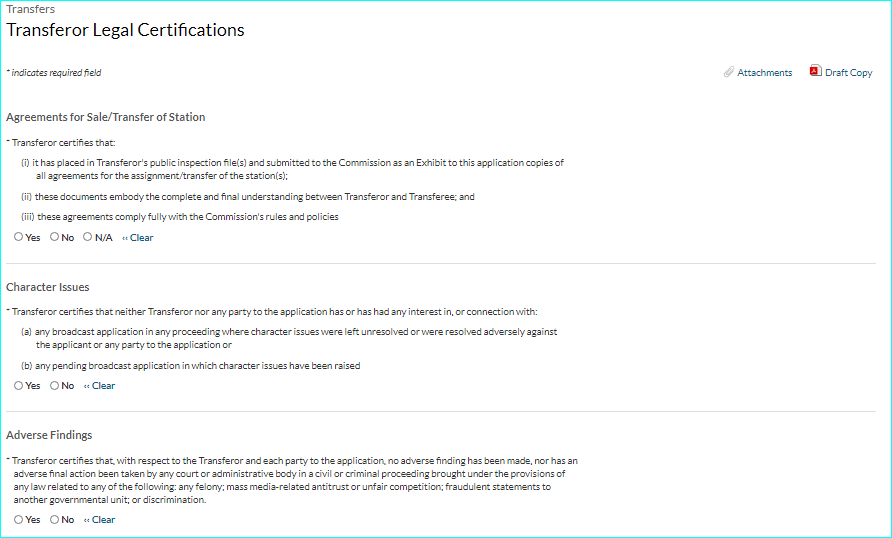The image size is (892, 538).
Task: Clear the Agreements for Sale/Transfer selection
Action: (138, 238)
